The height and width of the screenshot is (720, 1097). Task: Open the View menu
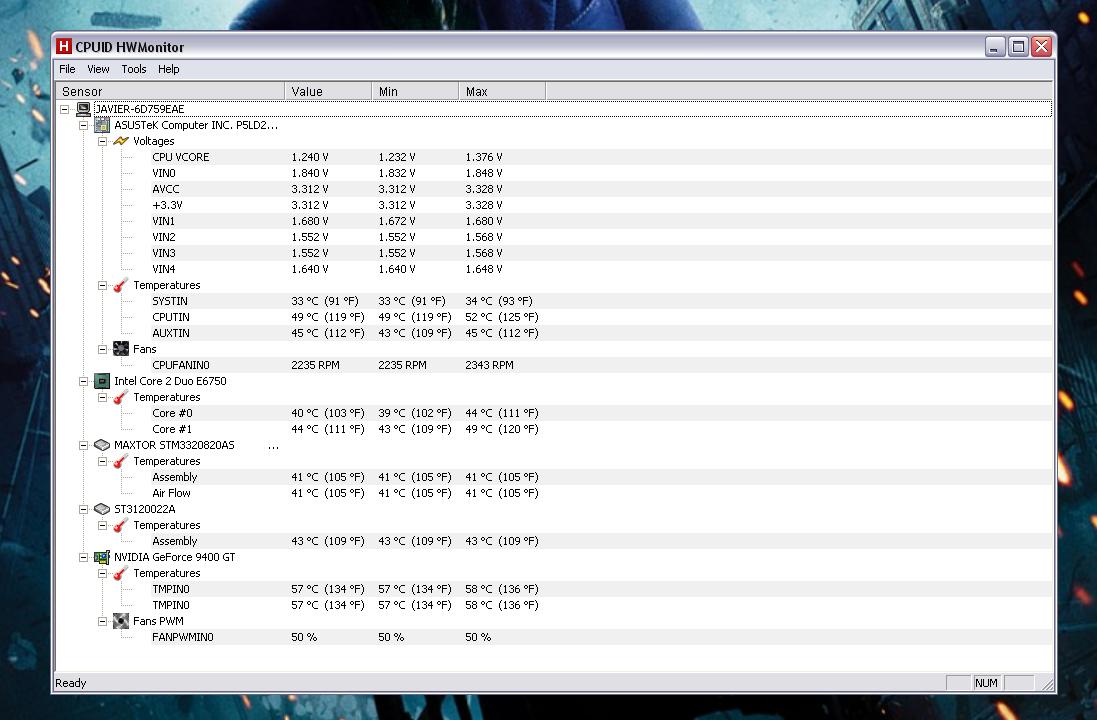click(x=98, y=69)
